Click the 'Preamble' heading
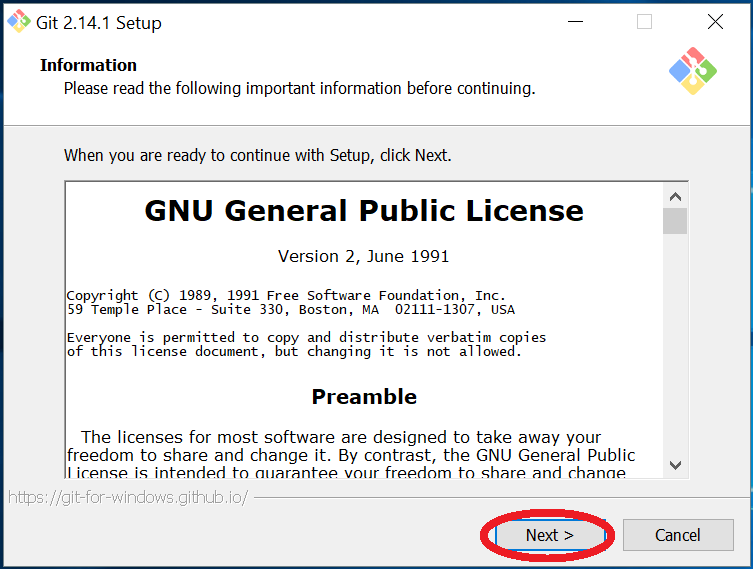This screenshot has width=753, height=569. click(x=364, y=397)
